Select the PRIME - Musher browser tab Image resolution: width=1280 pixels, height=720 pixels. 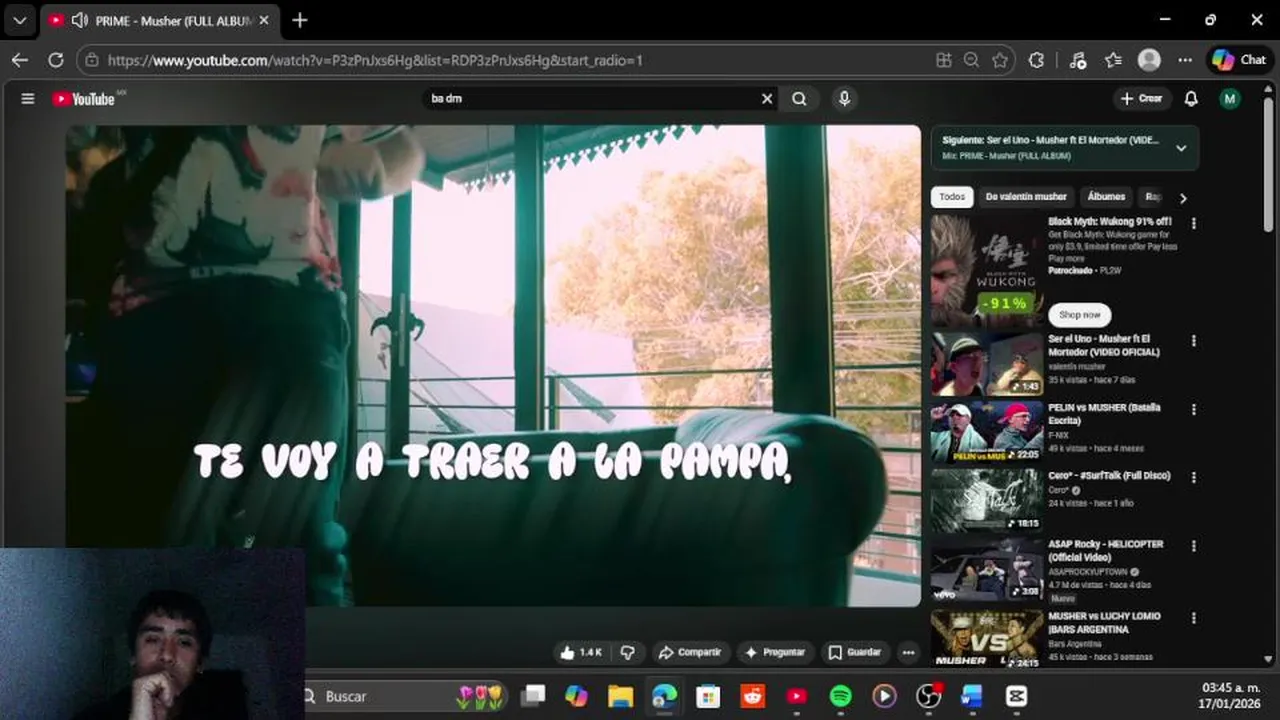(x=159, y=20)
